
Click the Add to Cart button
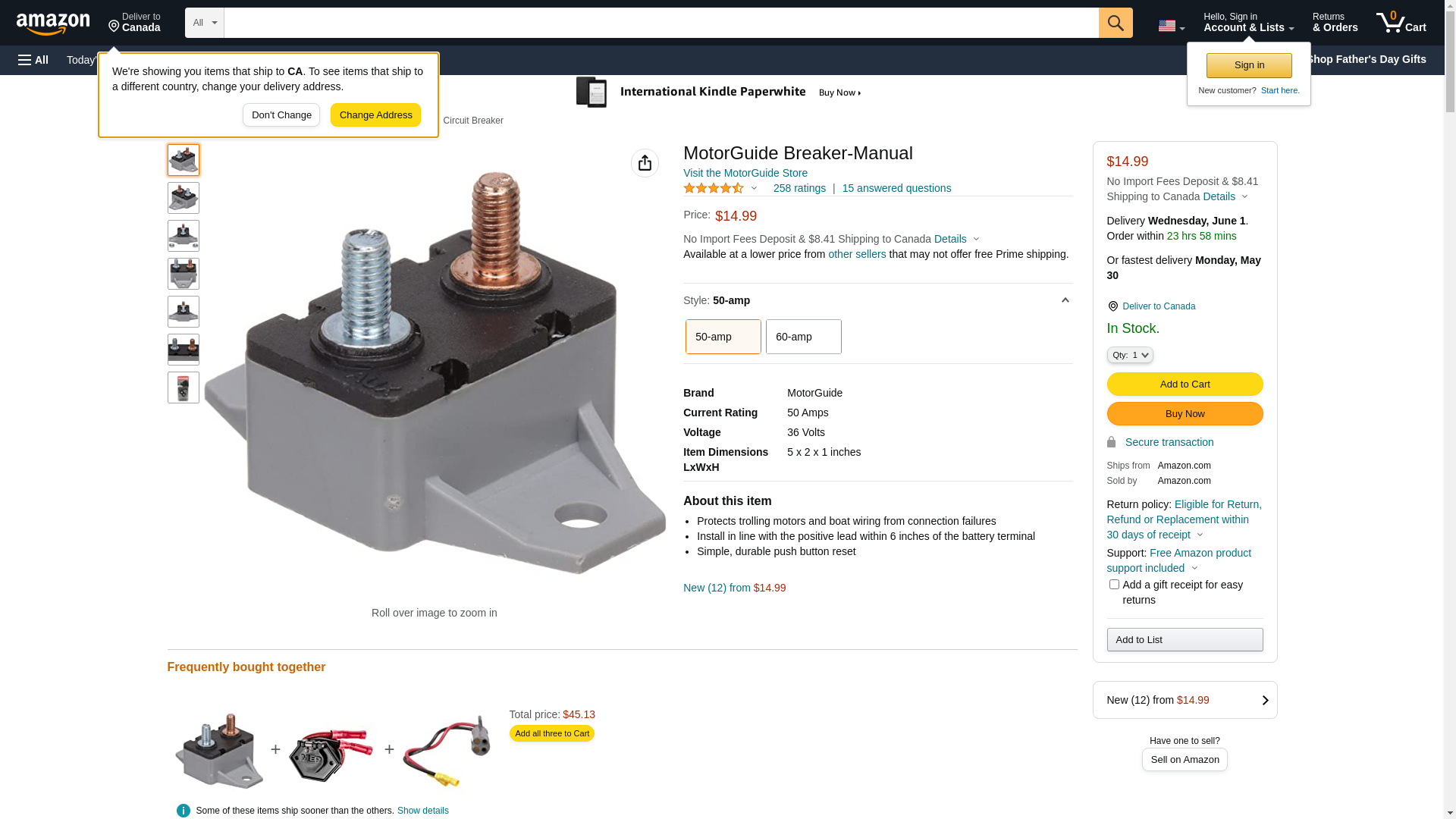click(1185, 384)
